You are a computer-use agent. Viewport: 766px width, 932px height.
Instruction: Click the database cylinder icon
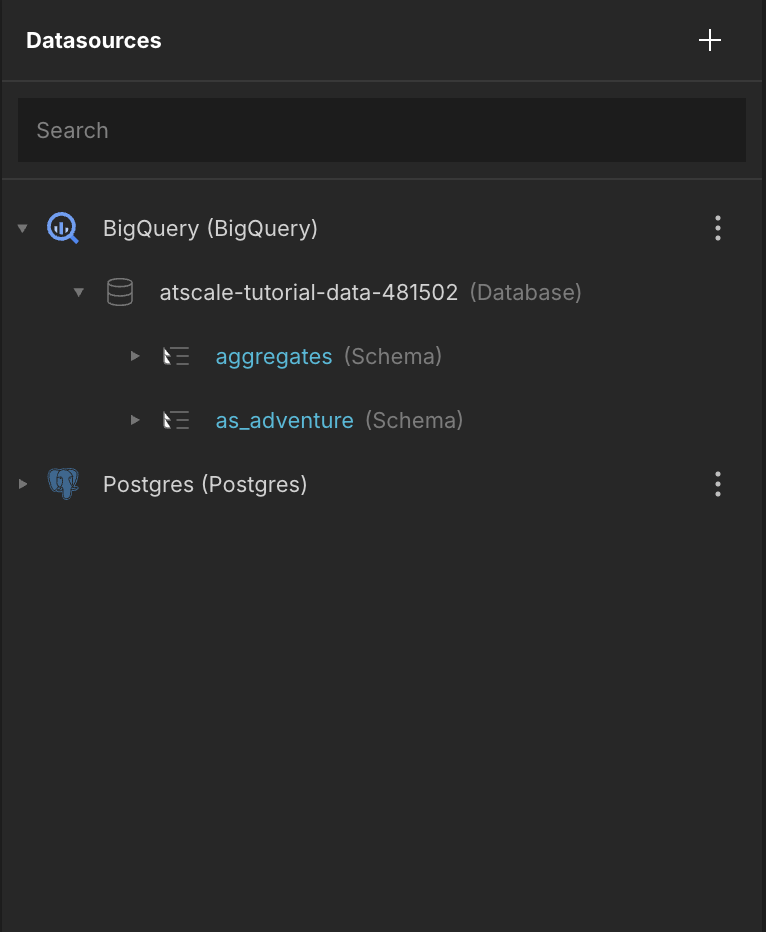click(120, 292)
